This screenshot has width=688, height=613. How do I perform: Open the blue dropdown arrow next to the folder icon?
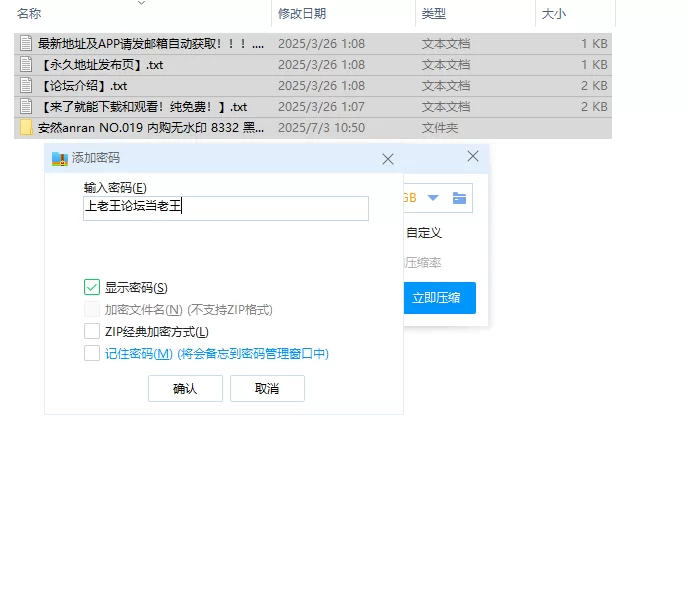pyautogui.click(x=433, y=198)
